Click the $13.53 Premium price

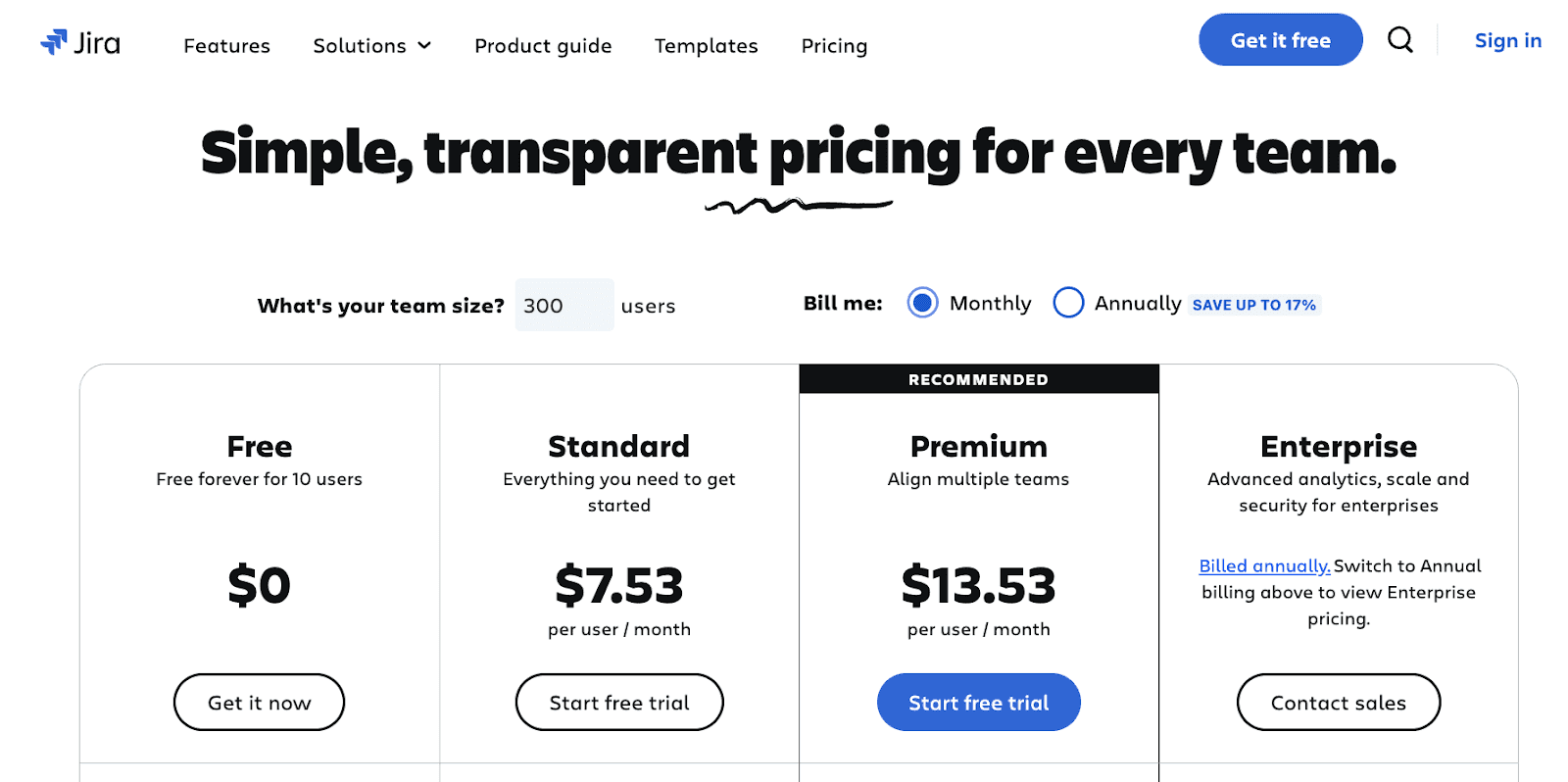click(x=978, y=585)
